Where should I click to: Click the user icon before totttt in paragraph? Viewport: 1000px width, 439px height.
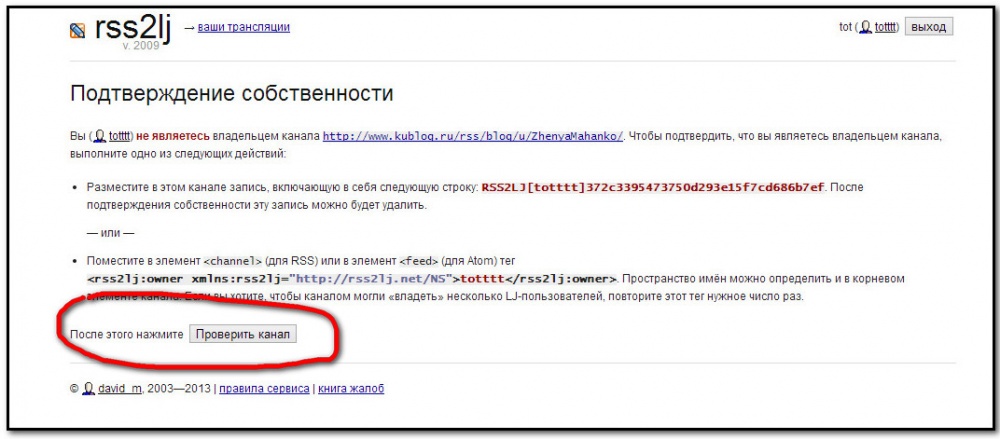pyautogui.click(x=100, y=136)
